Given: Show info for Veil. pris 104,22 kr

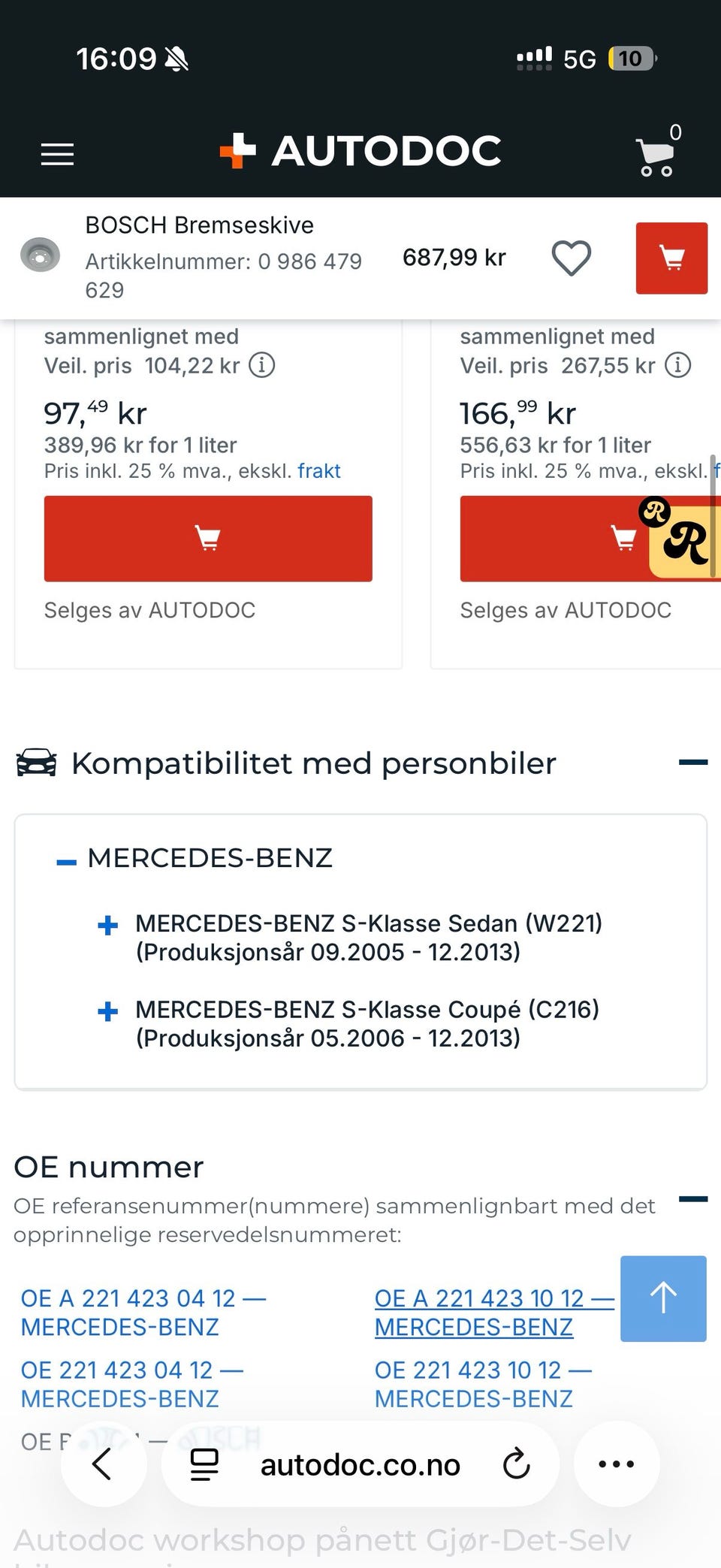Looking at the screenshot, I should 262,366.
